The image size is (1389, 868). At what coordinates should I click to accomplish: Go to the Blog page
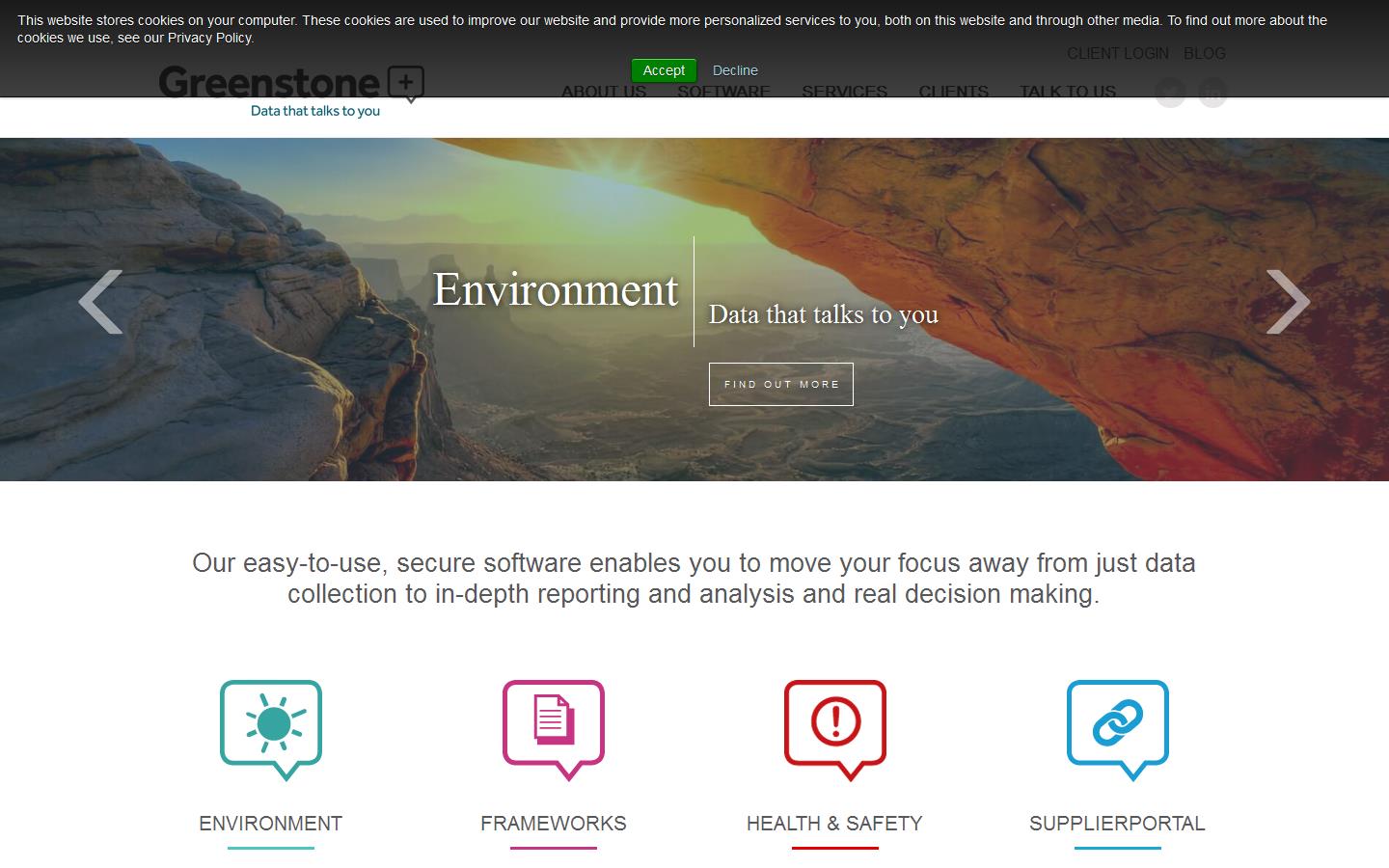tap(1205, 53)
